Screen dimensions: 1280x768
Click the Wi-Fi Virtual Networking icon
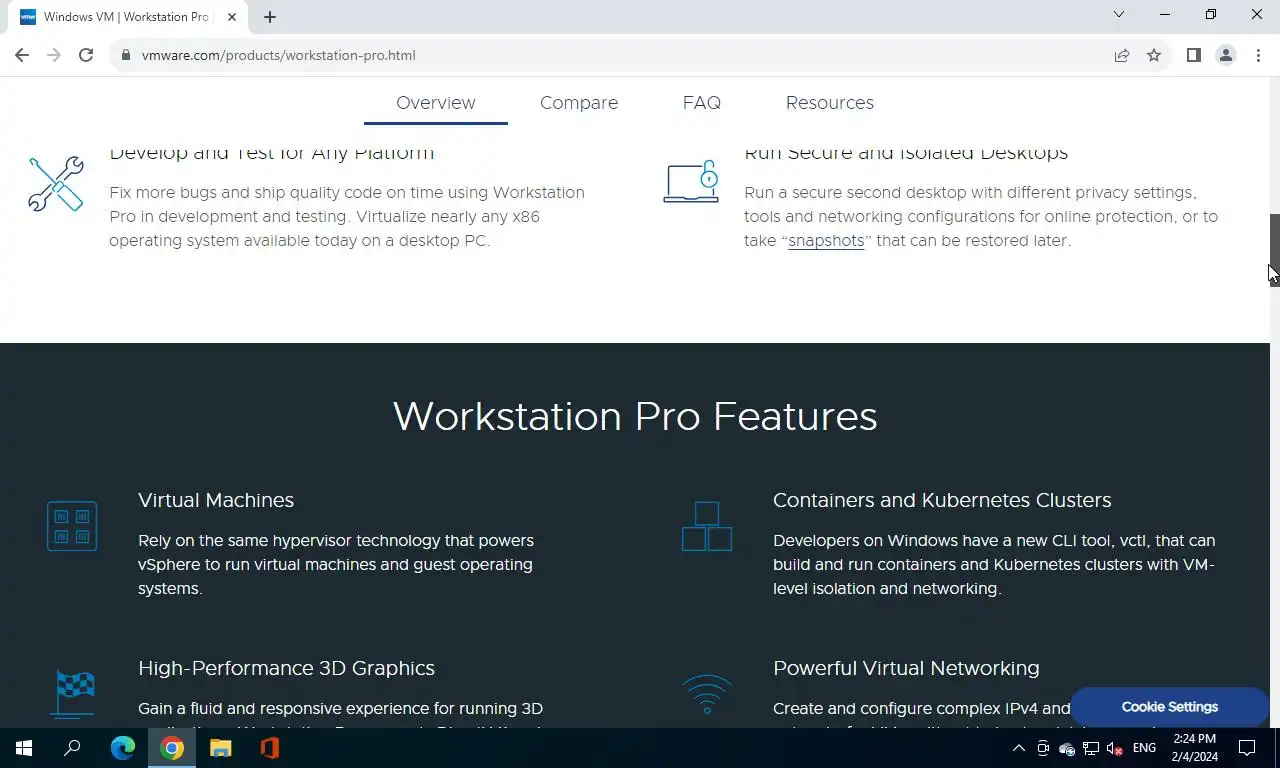coord(707,694)
